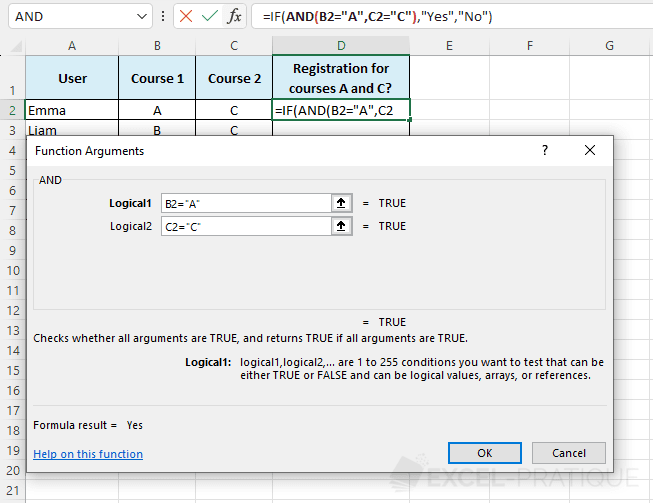653x503 pixels.
Task: Click the 'Function Arguments' dialog title
Action: [x=90, y=151]
